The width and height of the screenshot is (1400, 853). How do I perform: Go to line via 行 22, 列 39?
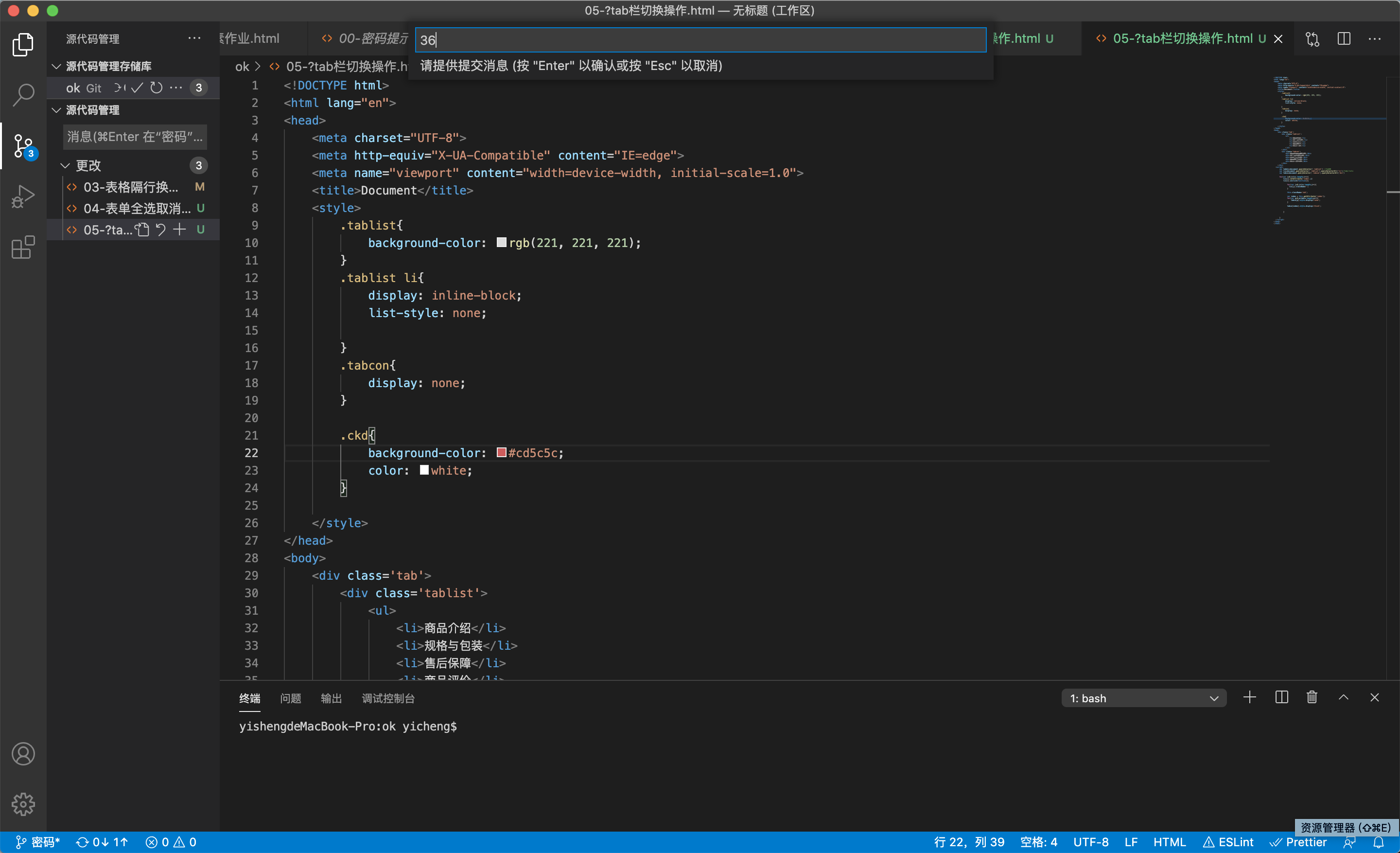pyautogui.click(x=968, y=842)
